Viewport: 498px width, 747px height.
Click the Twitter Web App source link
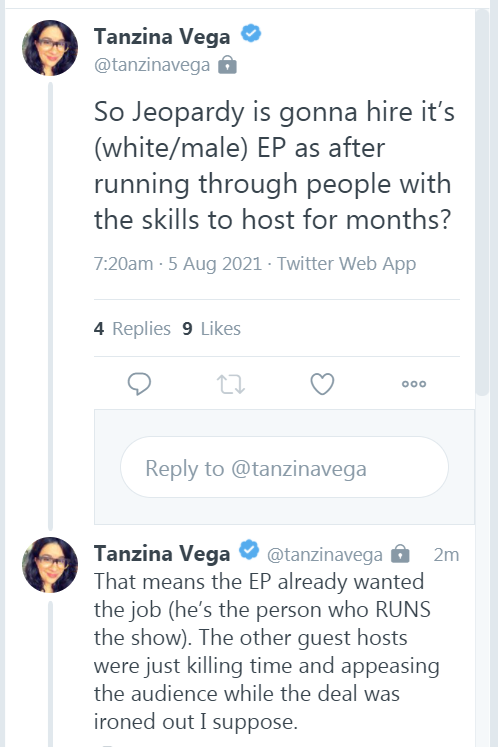(346, 263)
